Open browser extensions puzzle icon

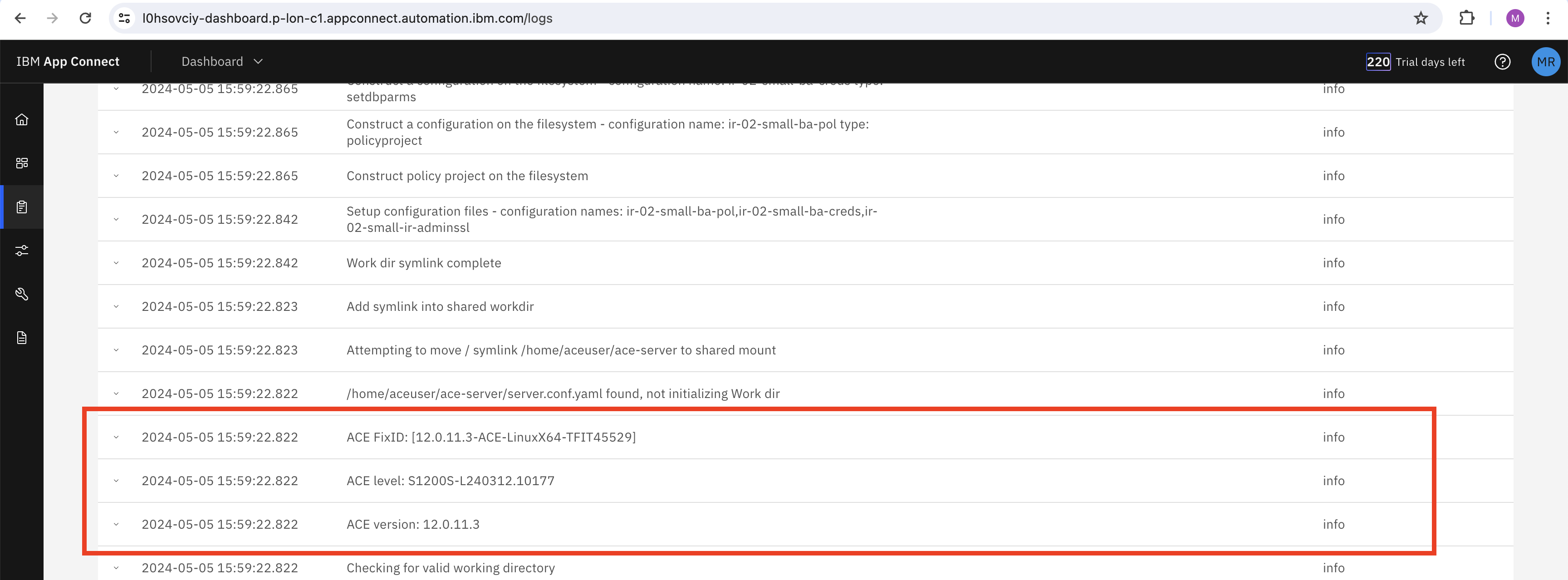point(1466,18)
